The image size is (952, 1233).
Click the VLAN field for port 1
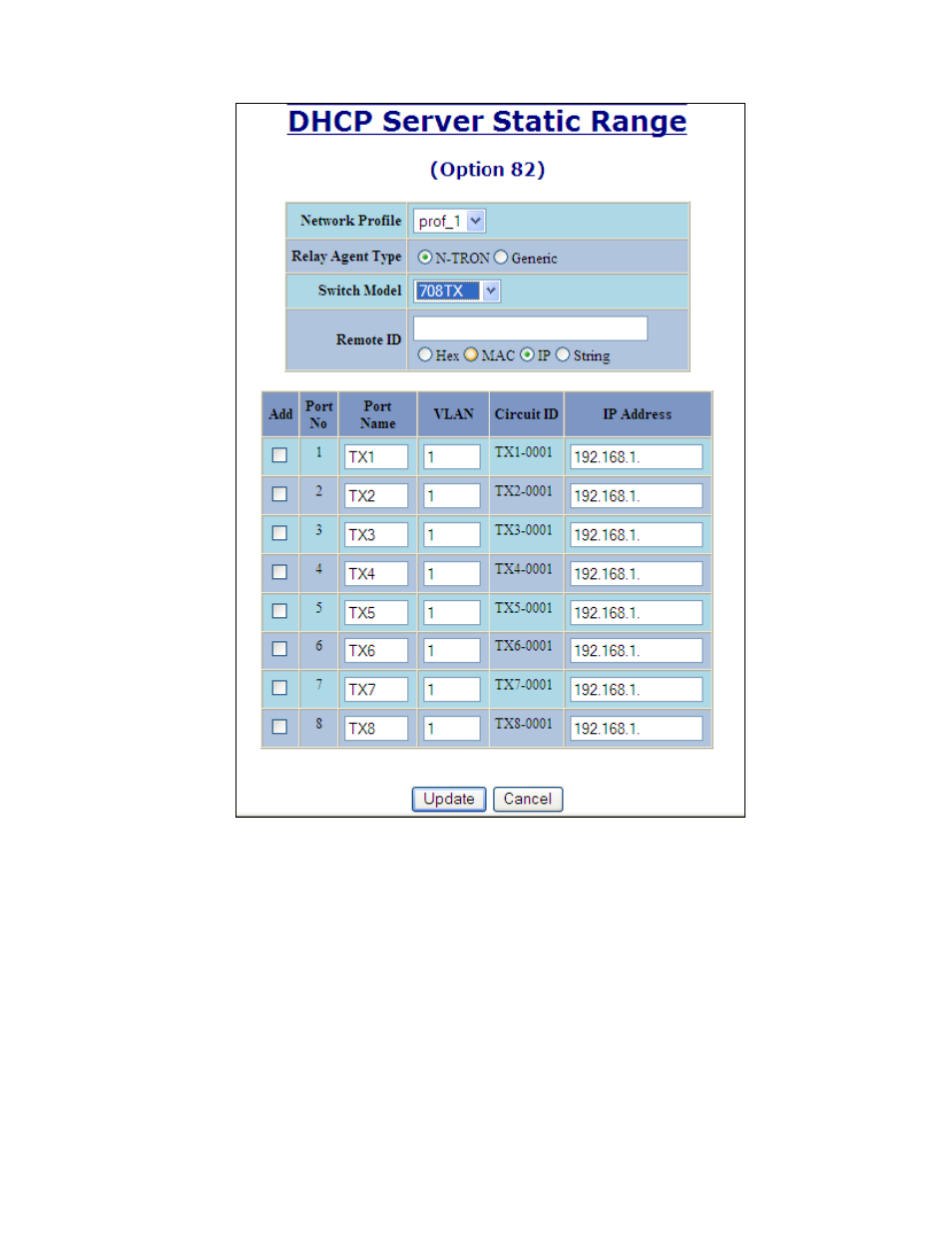[x=452, y=457]
